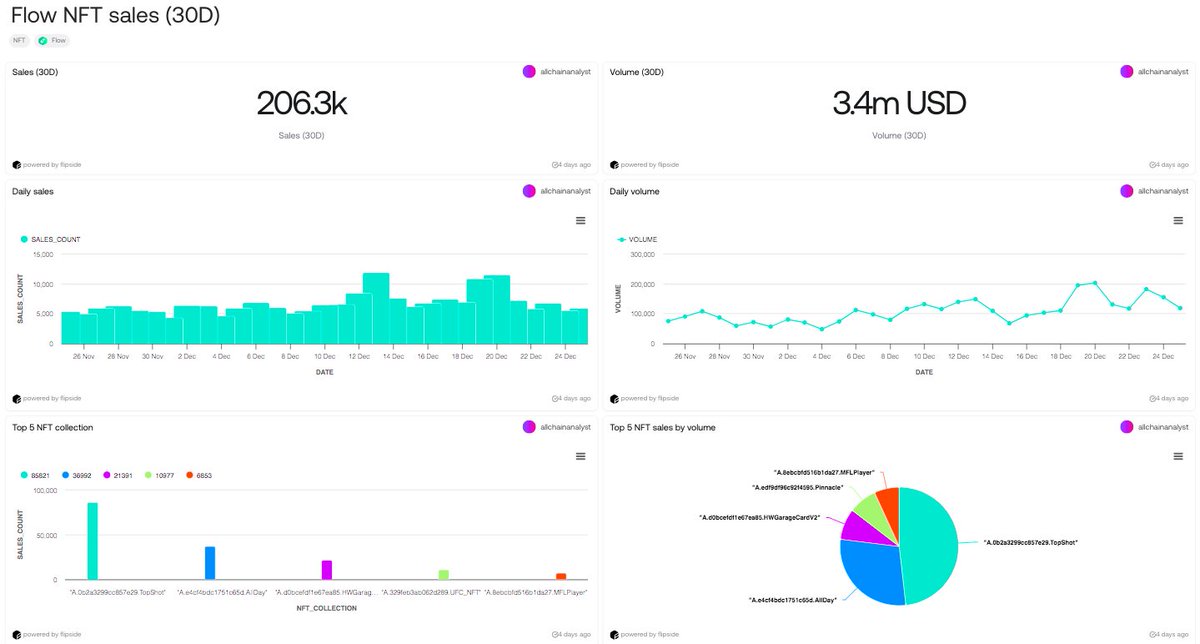Viewport: 1200px width, 644px height.
Task: Open allchainanalyst profile from the Daily sales card
Action: 565,191
